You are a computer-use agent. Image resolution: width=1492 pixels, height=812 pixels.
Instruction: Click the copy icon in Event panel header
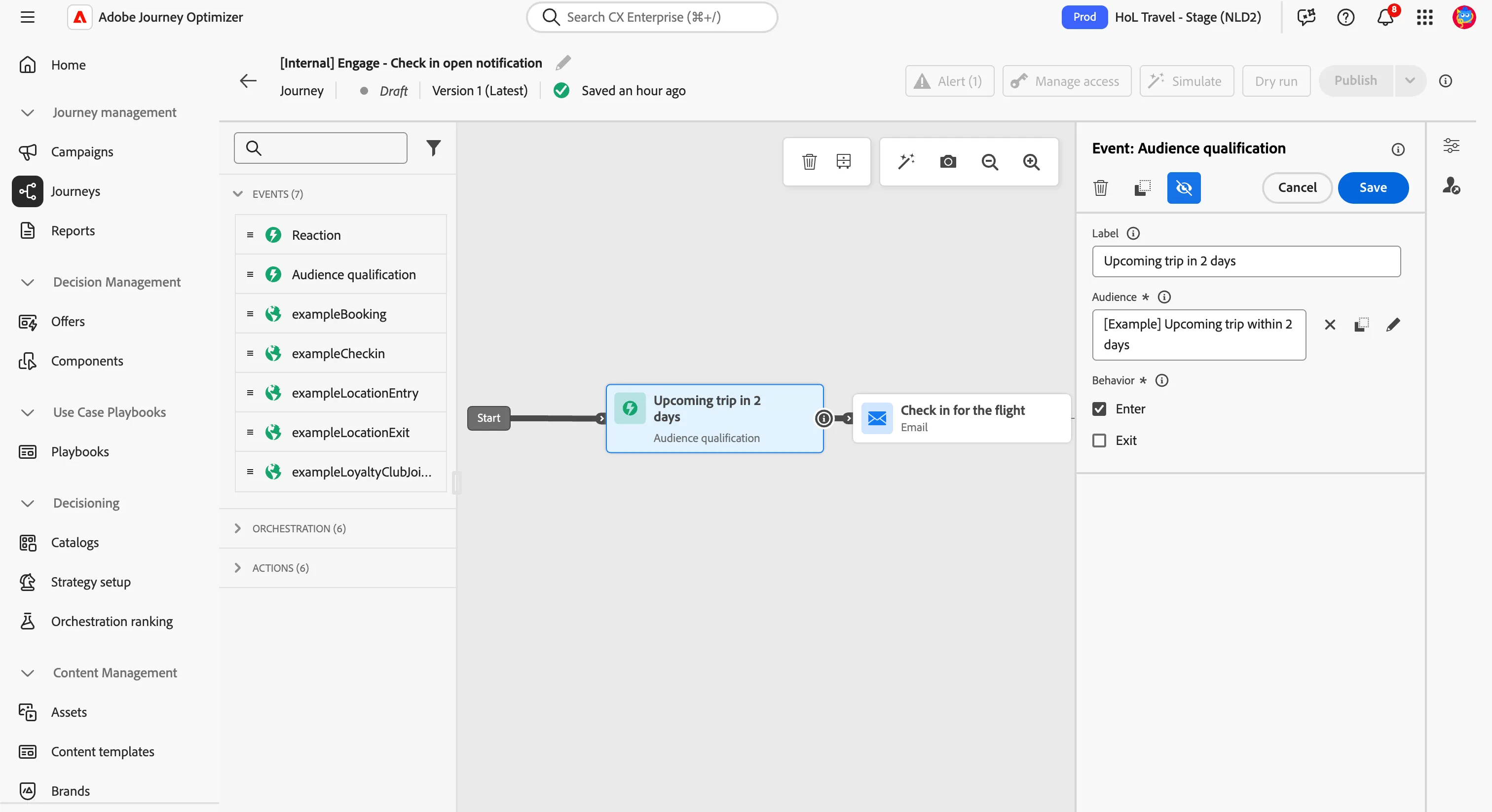[1142, 187]
